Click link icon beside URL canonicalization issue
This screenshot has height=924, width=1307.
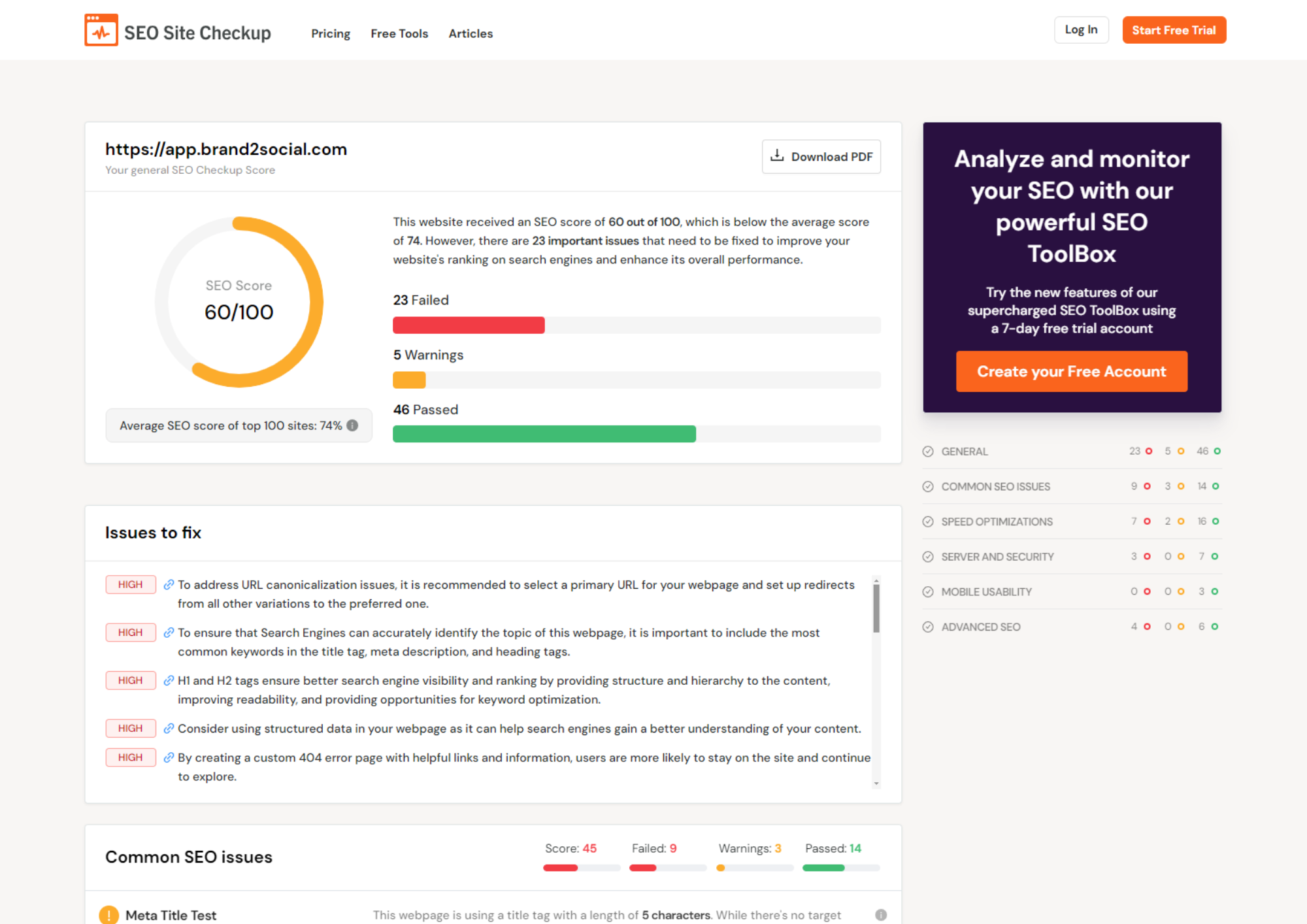point(169,584)
